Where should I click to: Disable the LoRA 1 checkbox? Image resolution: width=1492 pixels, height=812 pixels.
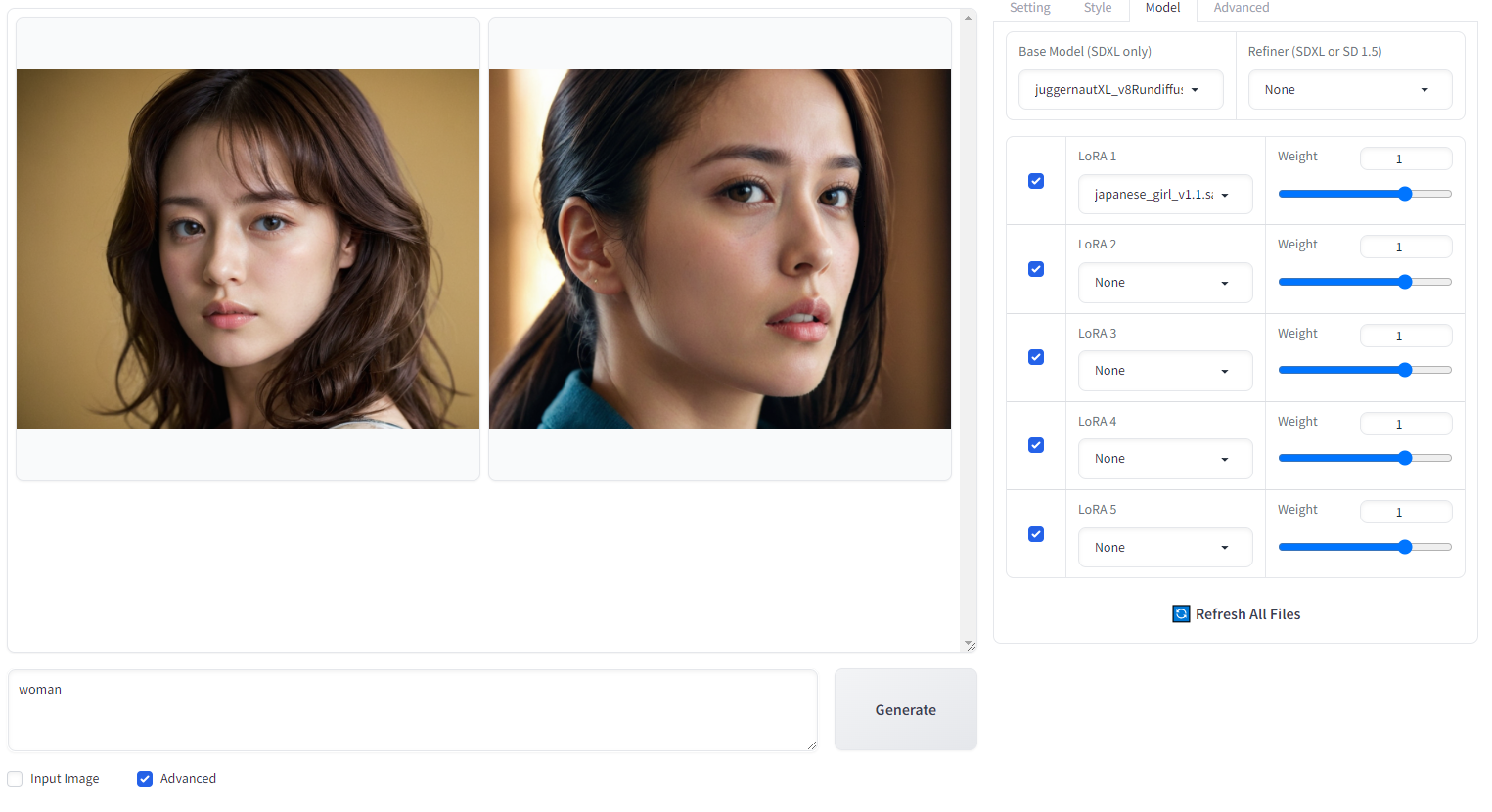(x=1036, y=181)
